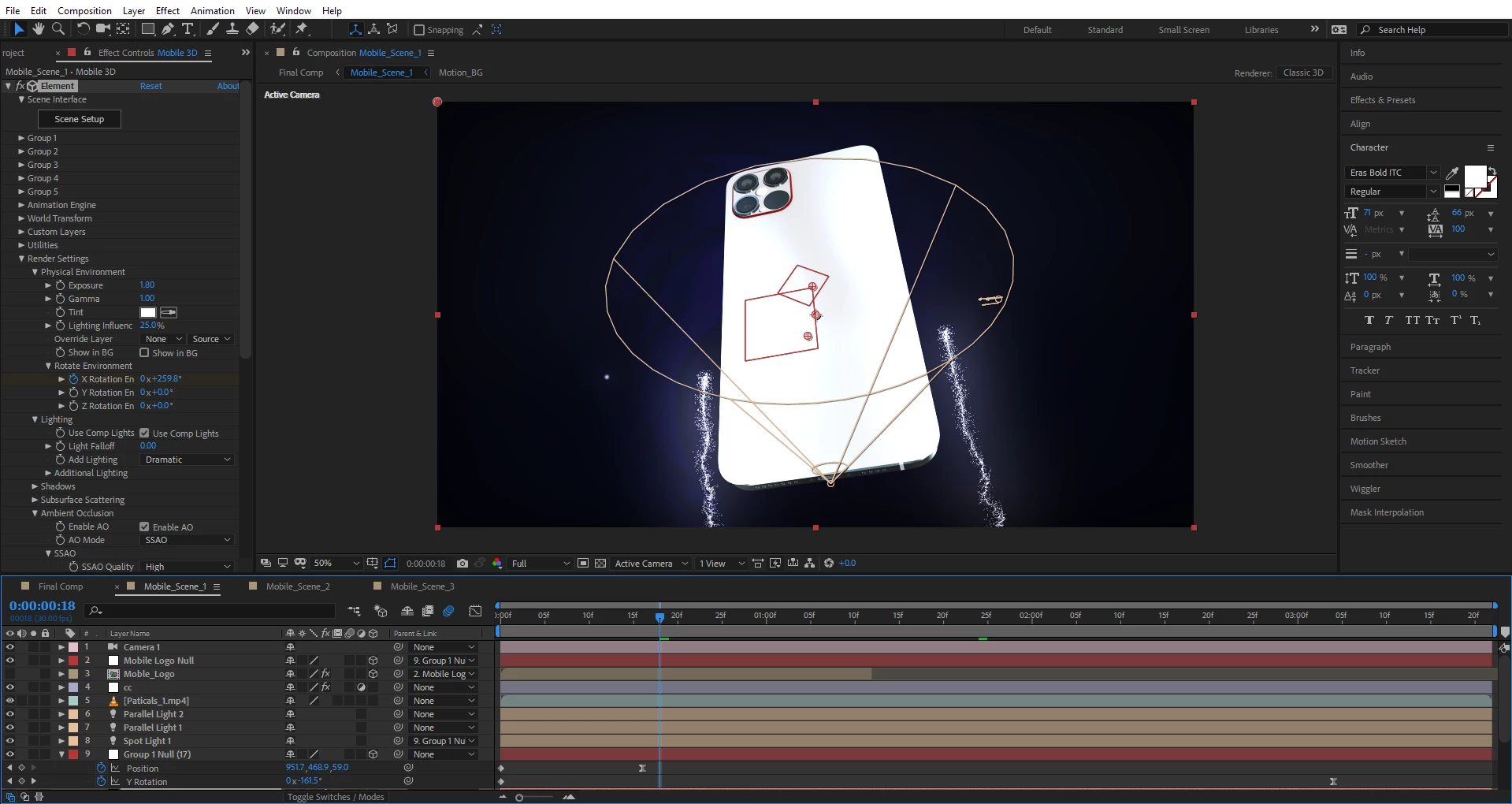Open the Full resolution dropdown
This screenshot has height=804, width=1512.
click(x=541, y=564)
